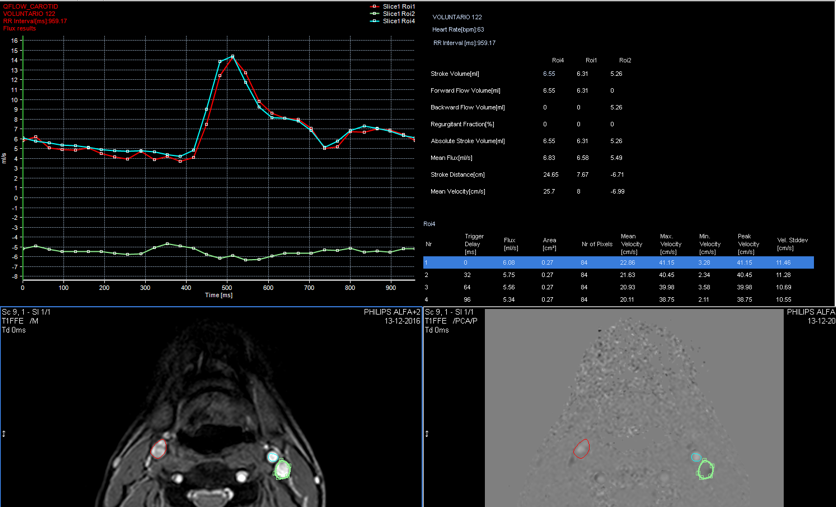836x507 pixels.
Task: Click the QFLOW_CAROTID title above the graph
Action: (x=30, y=6)
